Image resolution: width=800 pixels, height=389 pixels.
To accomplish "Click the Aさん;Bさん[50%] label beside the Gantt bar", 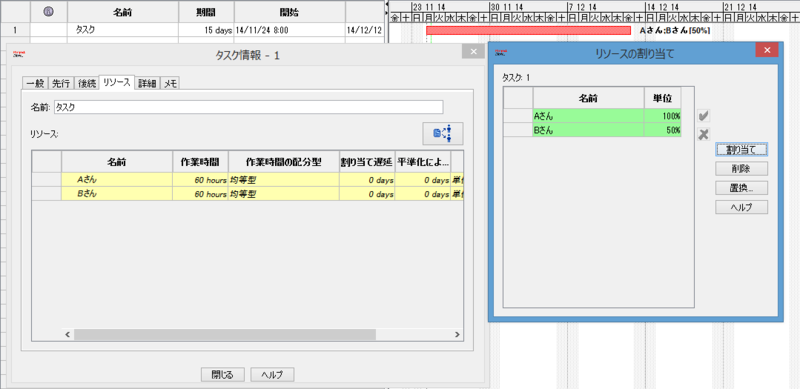I will pyautogui.click(x=674, y=31).
